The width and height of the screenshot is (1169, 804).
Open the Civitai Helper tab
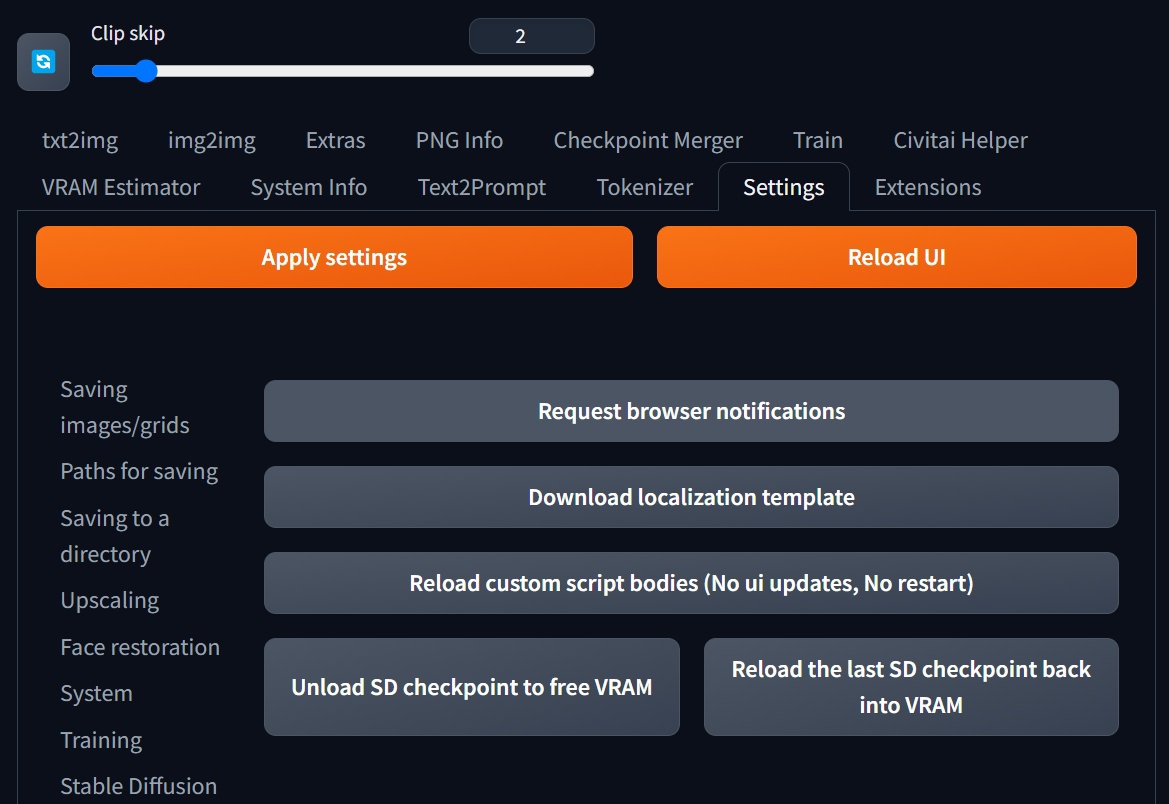coord(960,140)
